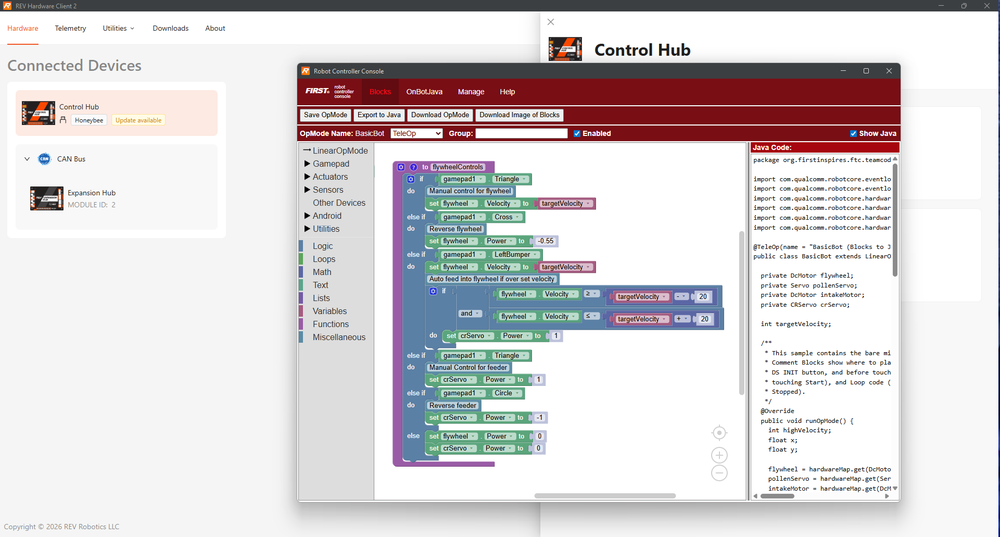Click the Update available badge

(138, 120)
